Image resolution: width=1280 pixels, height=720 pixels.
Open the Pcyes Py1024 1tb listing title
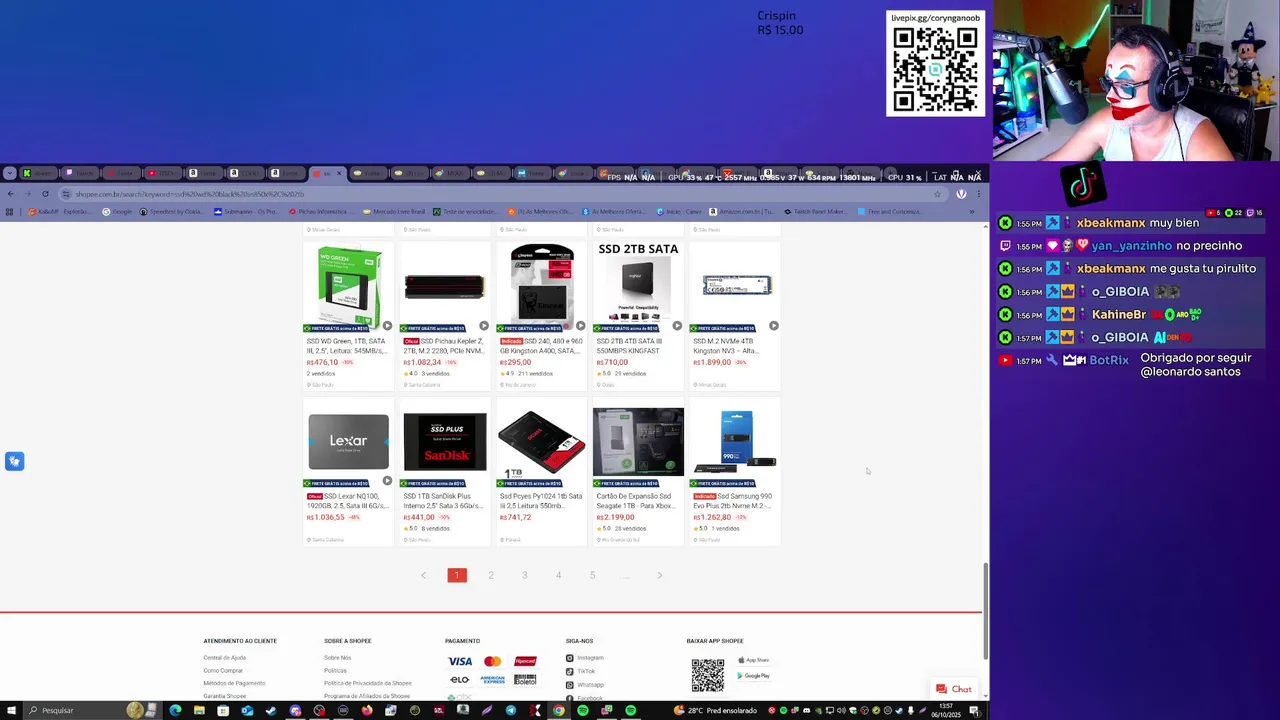541,501
